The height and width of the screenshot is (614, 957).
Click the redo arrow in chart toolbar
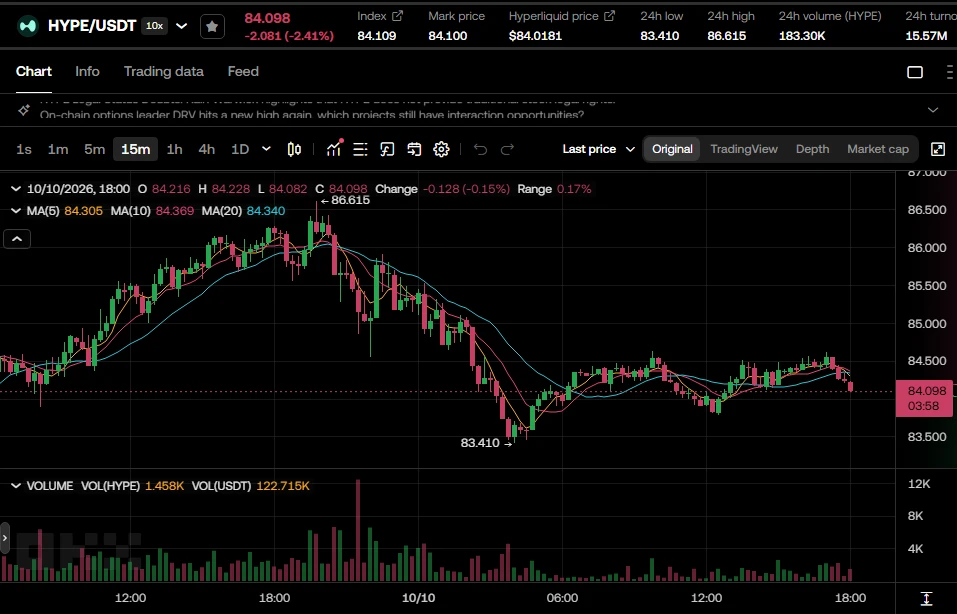pos(507,149)
